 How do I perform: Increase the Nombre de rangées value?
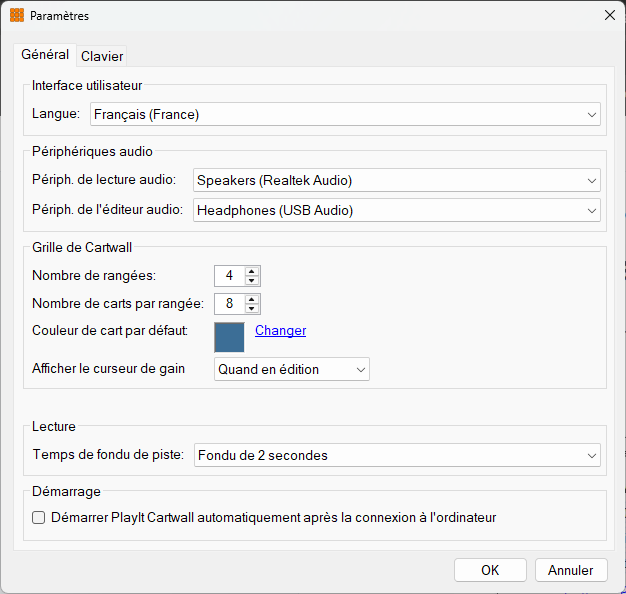click(252, 271)
